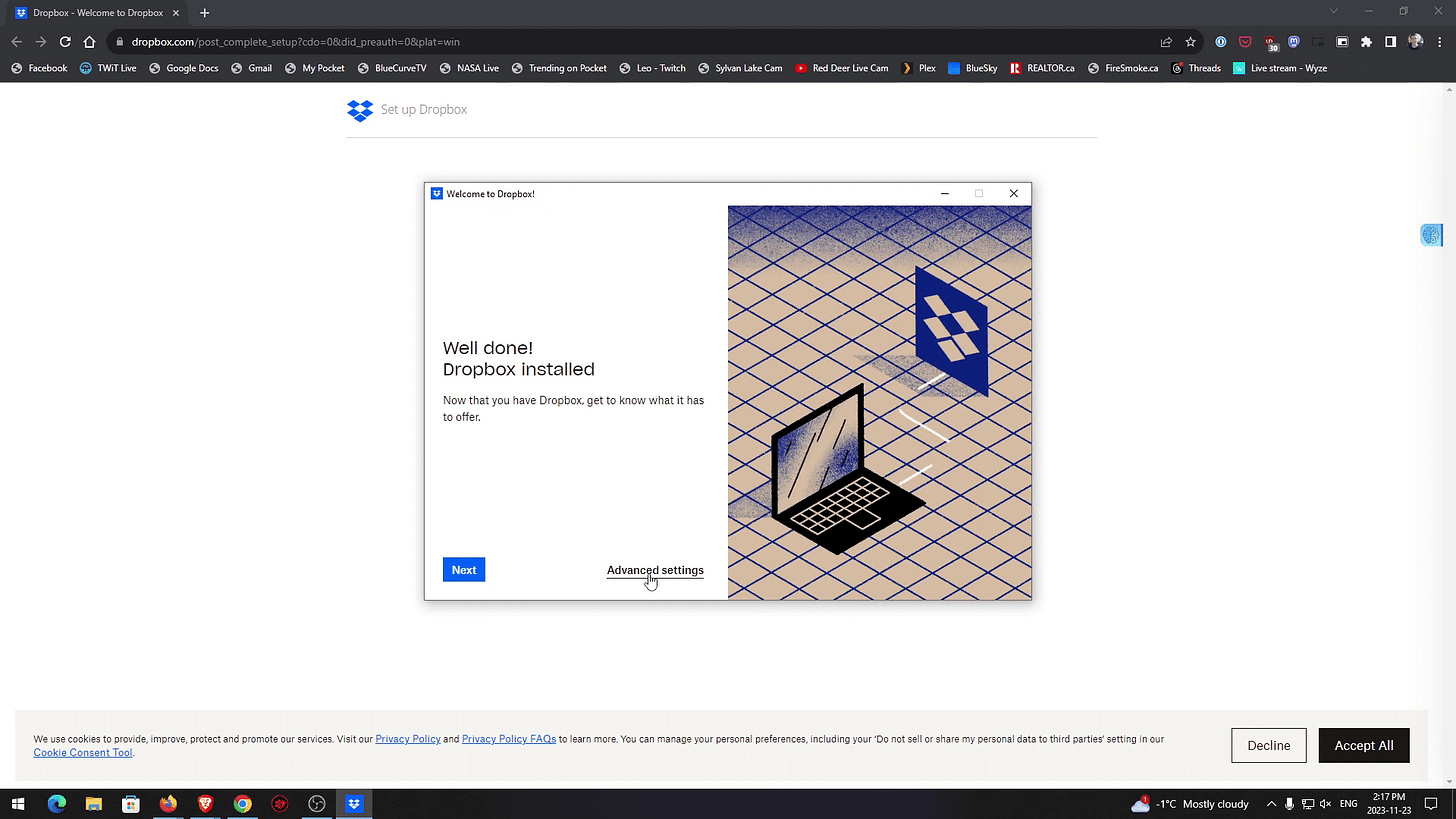Image resolution: width=1456 pixels, height=819 pixels.
Task: Go to the Chrome home page button
Action: 89,42
